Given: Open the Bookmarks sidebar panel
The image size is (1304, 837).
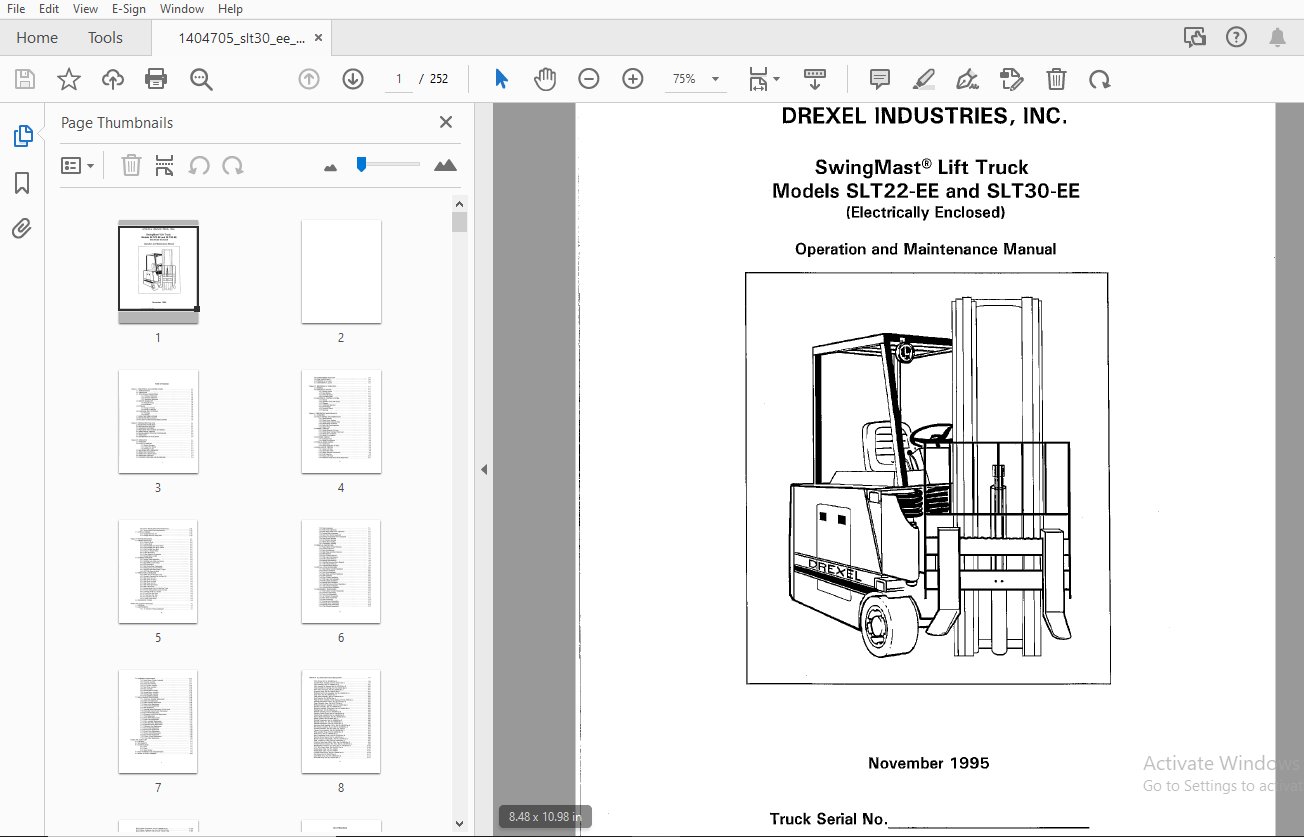Looking at the screenshot, I should [x=22, y=183].
